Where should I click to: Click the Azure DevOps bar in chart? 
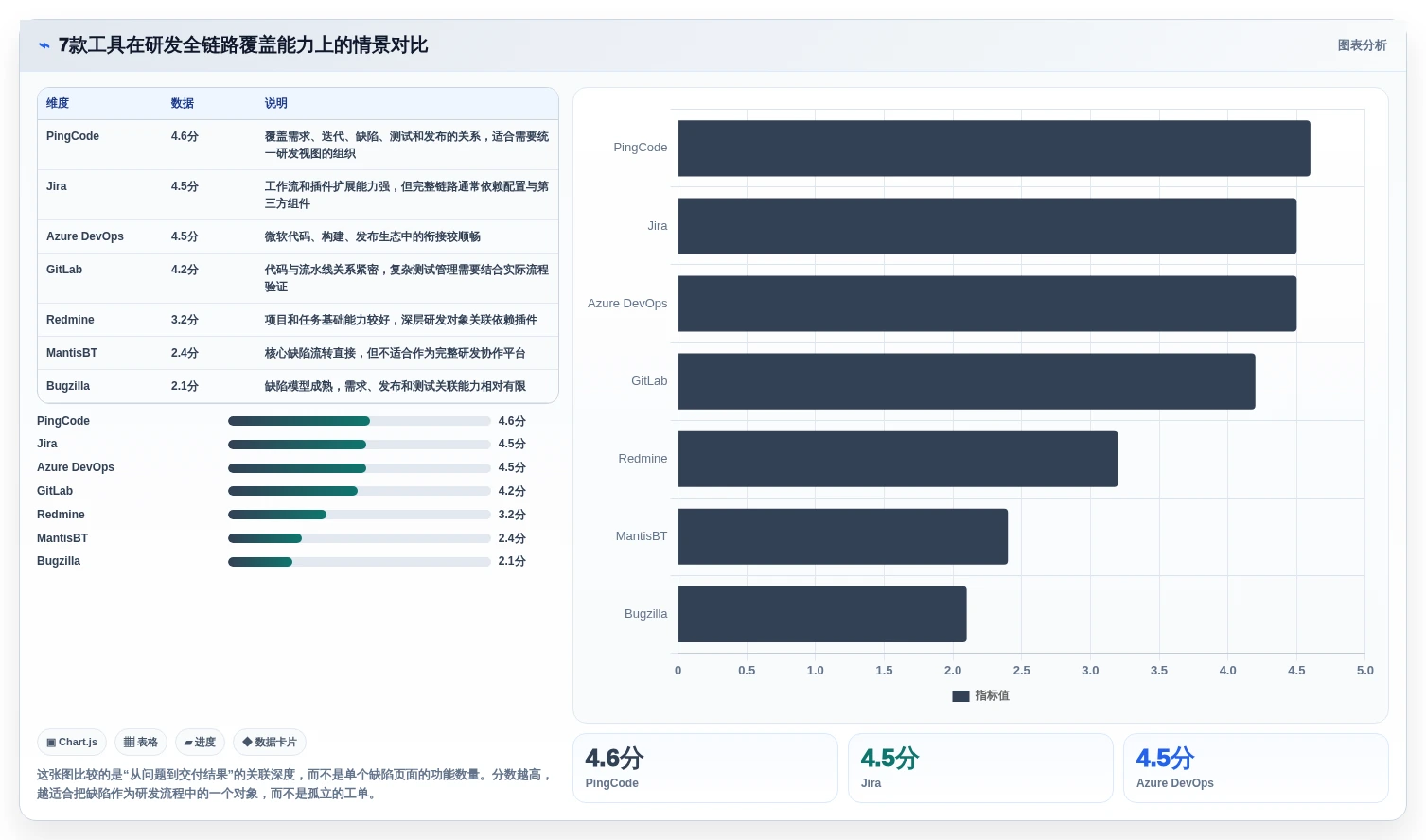[x=987, y=304]
